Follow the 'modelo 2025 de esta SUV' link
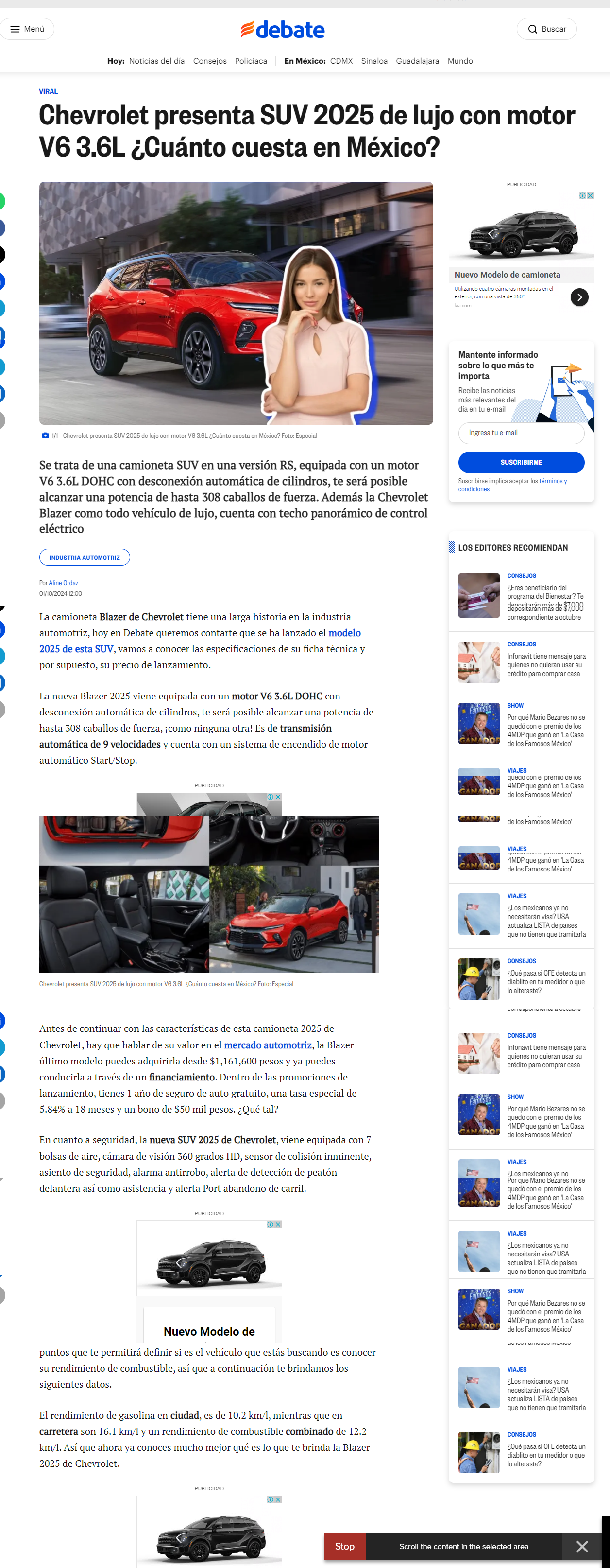The width and height of the screenshot is (610, 1568). click(200, 641)
